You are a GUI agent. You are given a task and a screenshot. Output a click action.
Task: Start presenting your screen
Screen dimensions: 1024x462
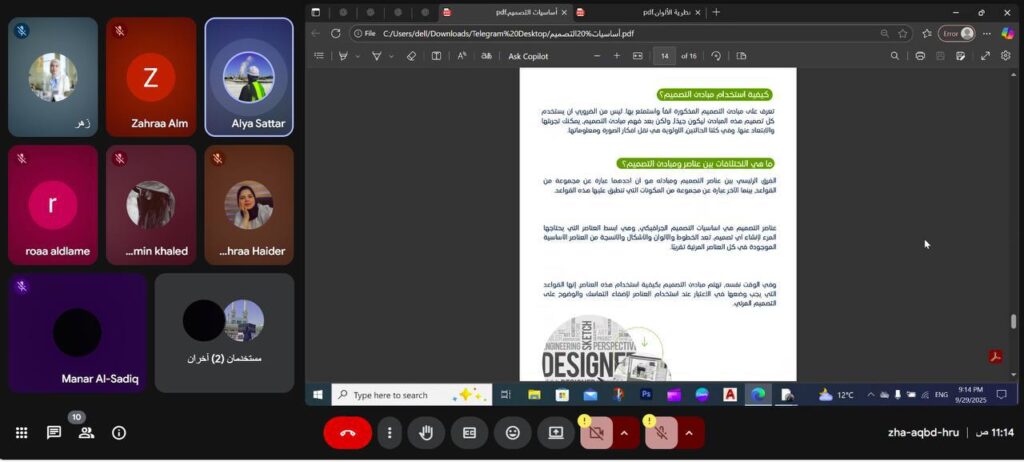point(556,433)
